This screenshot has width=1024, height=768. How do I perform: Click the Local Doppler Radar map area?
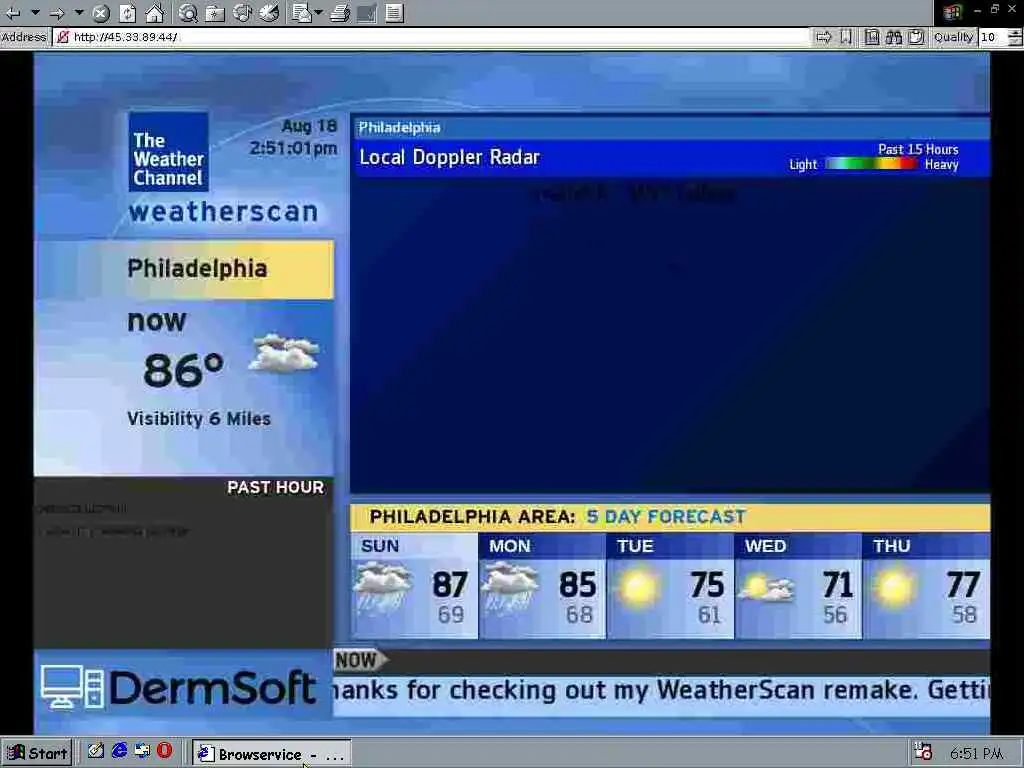tap(670, 334)
